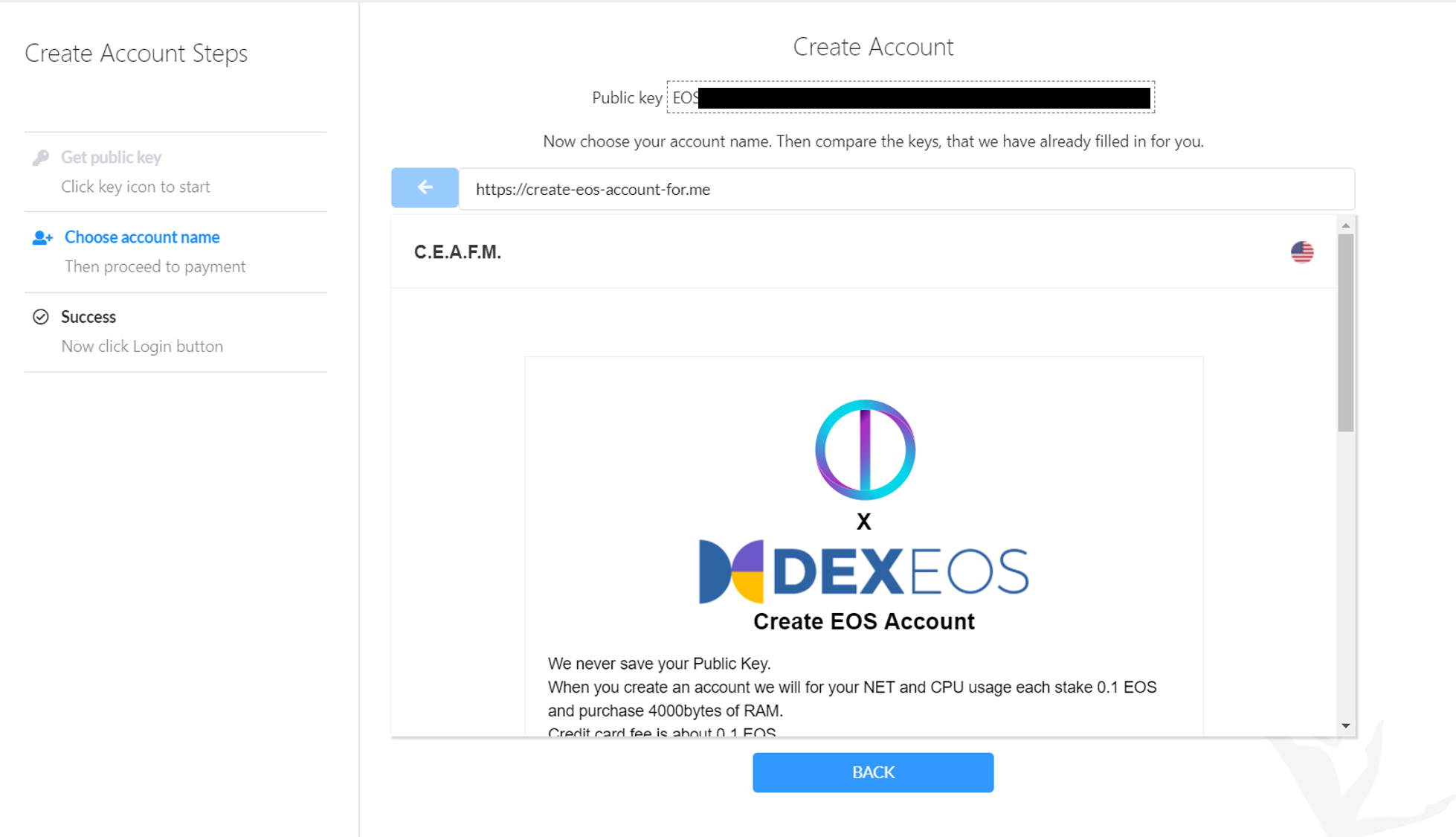Click the left arrow browser back button
The height and width of the screenshot is (837, 1456).
tap(425, 188)
